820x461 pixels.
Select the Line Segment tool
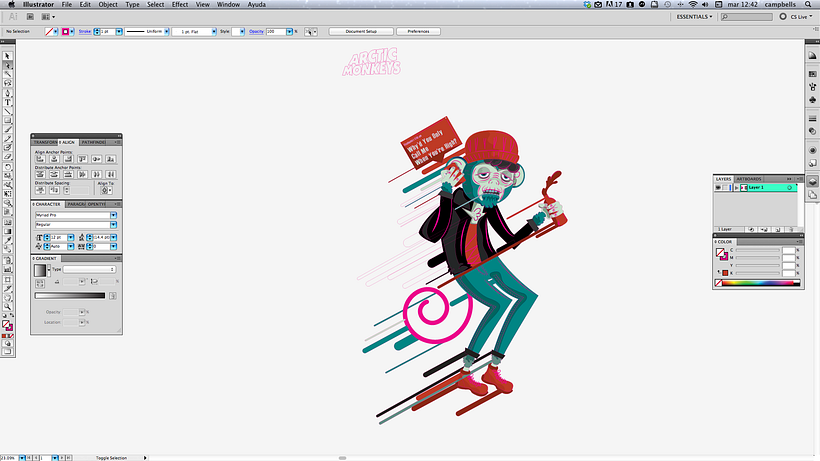[x=7, y=111]
